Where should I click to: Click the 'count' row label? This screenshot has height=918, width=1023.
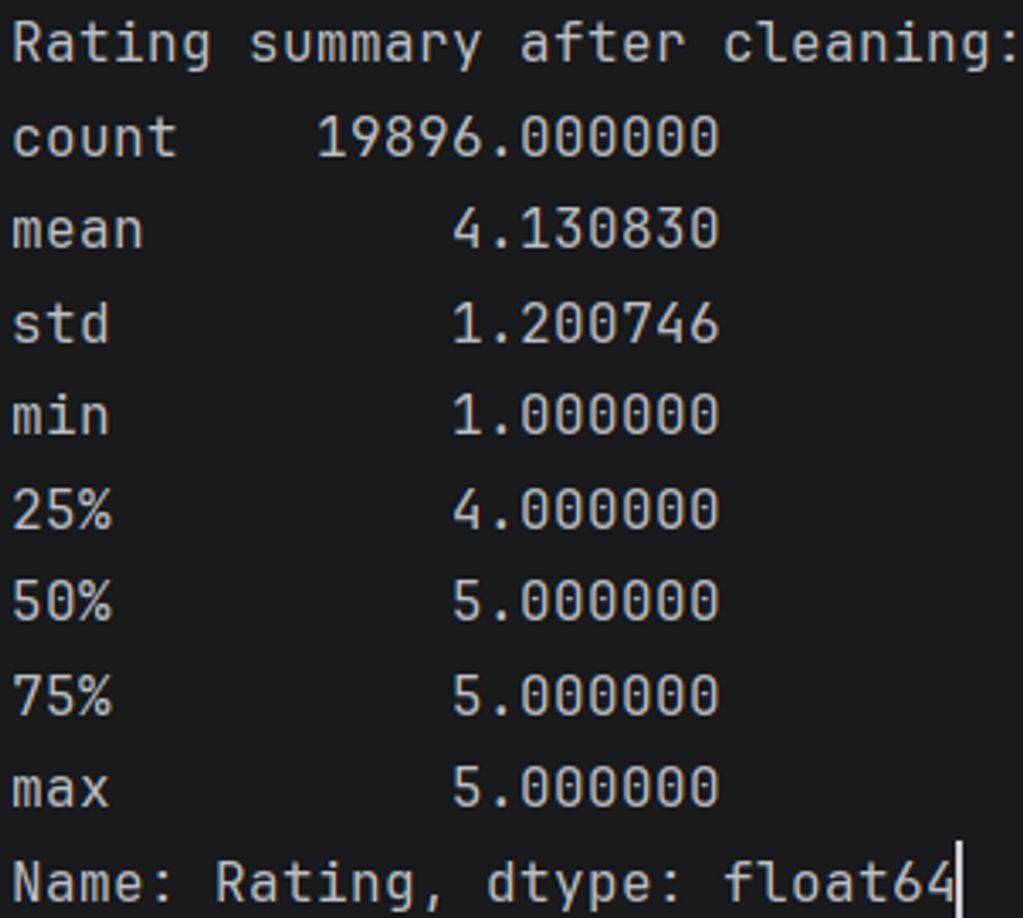[x=94, y=137]
